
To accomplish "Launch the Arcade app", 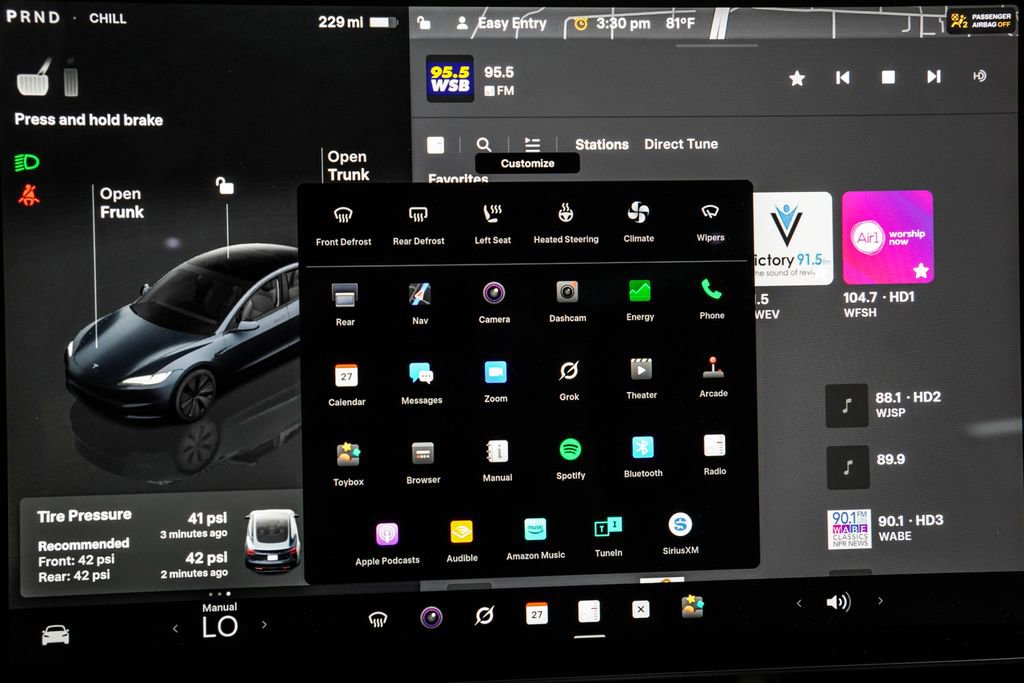I will [x=713, y=370].
